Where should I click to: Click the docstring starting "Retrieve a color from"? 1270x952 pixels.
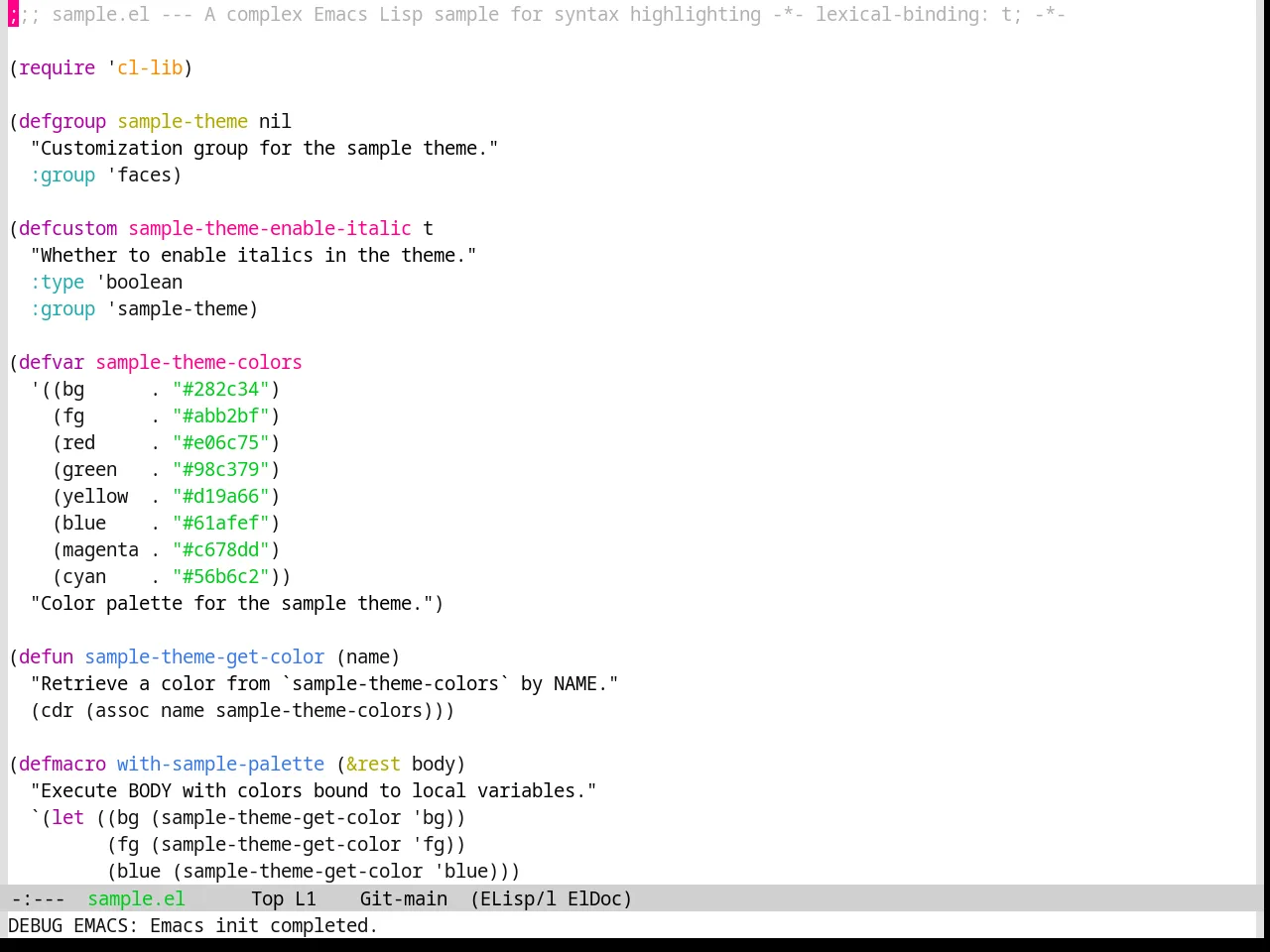324,683
